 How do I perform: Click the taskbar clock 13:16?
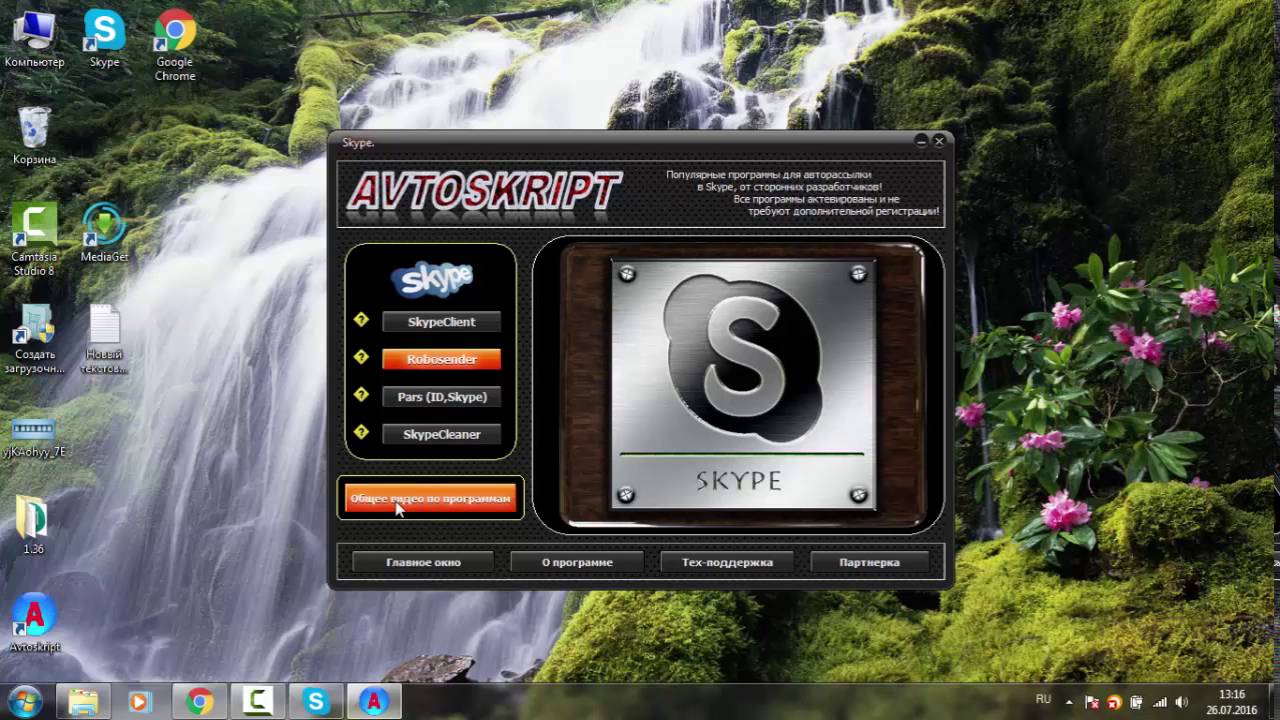[1232, 702]
